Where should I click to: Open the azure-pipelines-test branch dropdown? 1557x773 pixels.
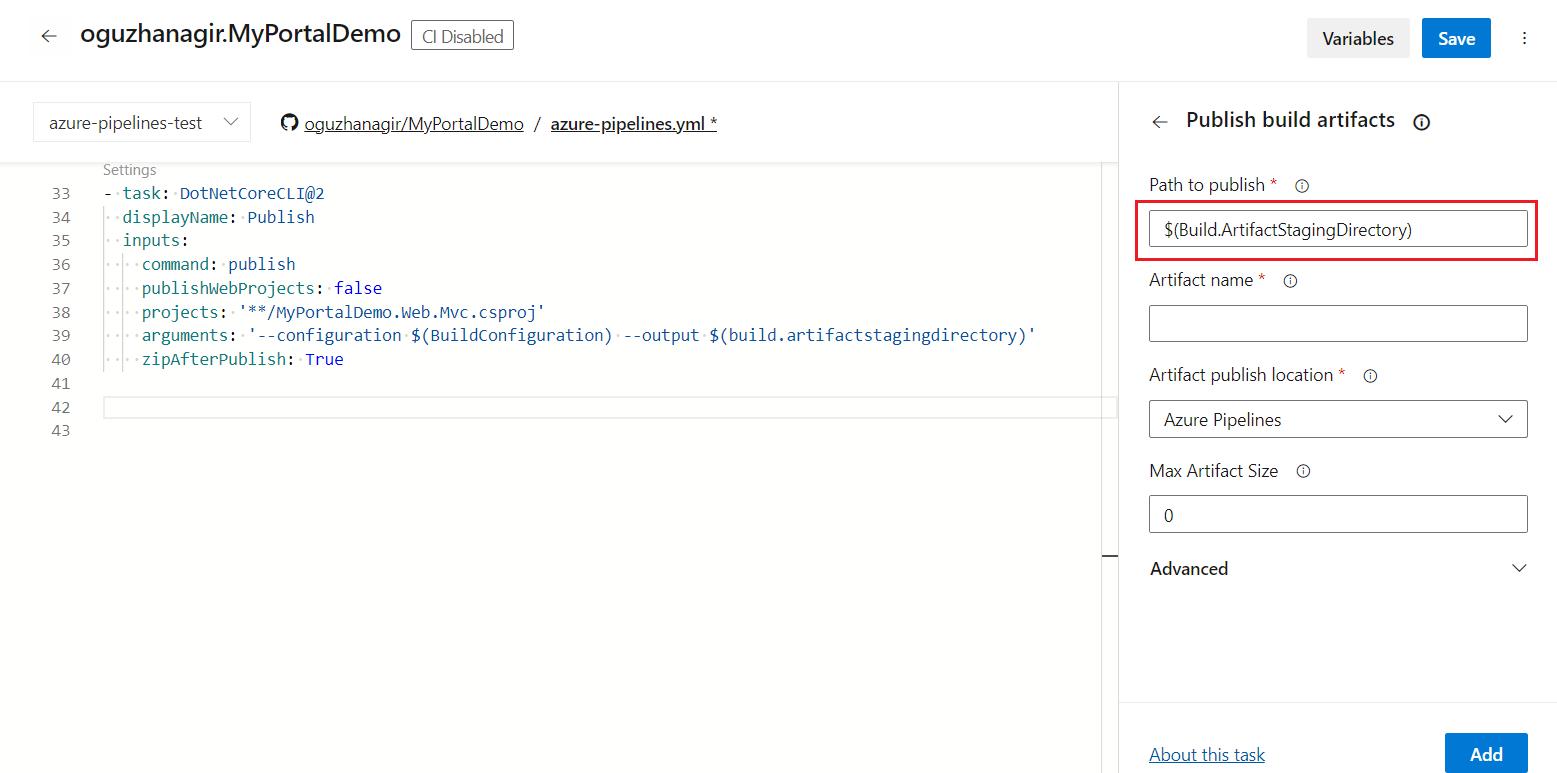click(142, 123)
